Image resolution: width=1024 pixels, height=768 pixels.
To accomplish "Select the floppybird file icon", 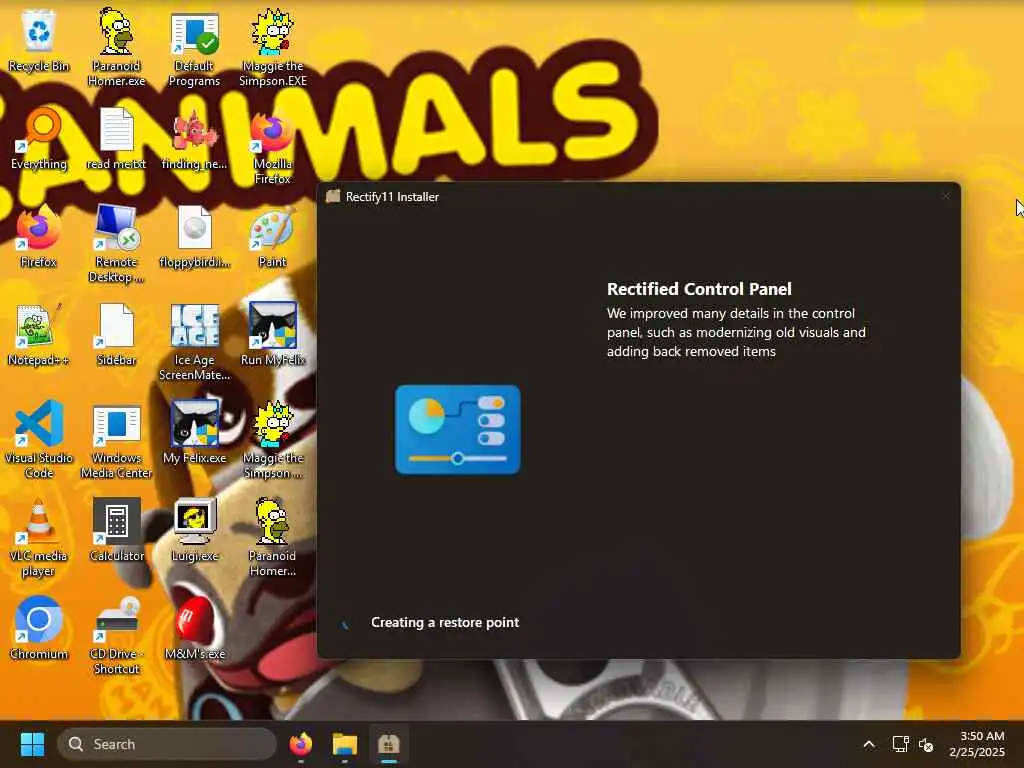I will coord(194,236).
